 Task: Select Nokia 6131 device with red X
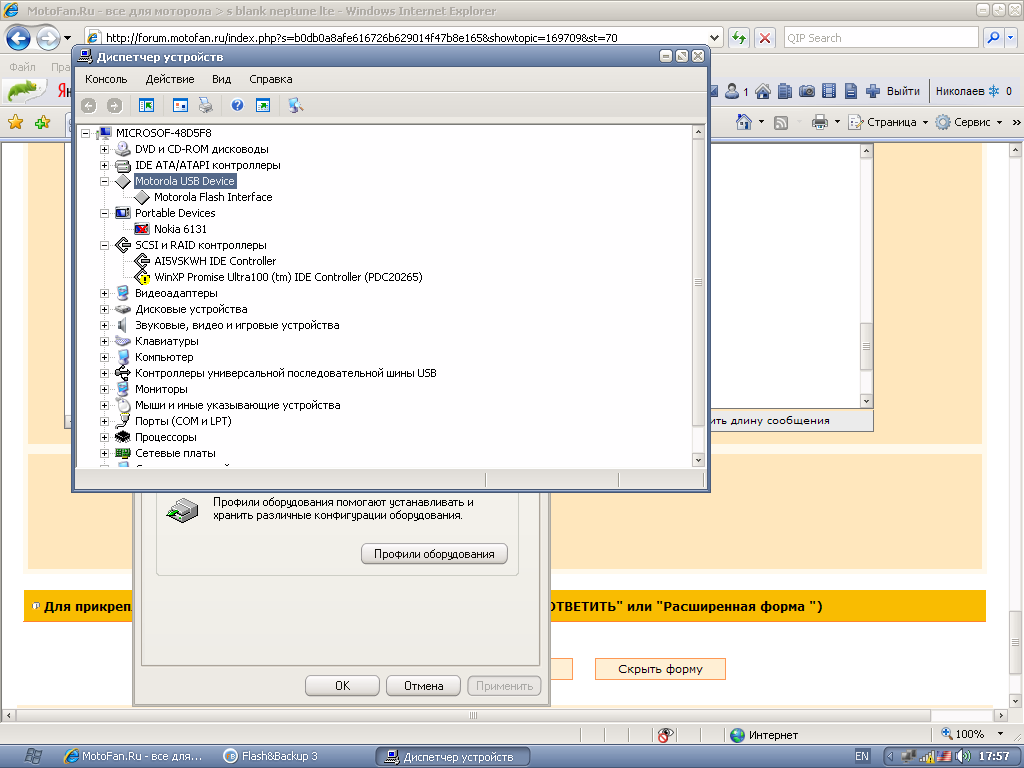coord(180,229)
